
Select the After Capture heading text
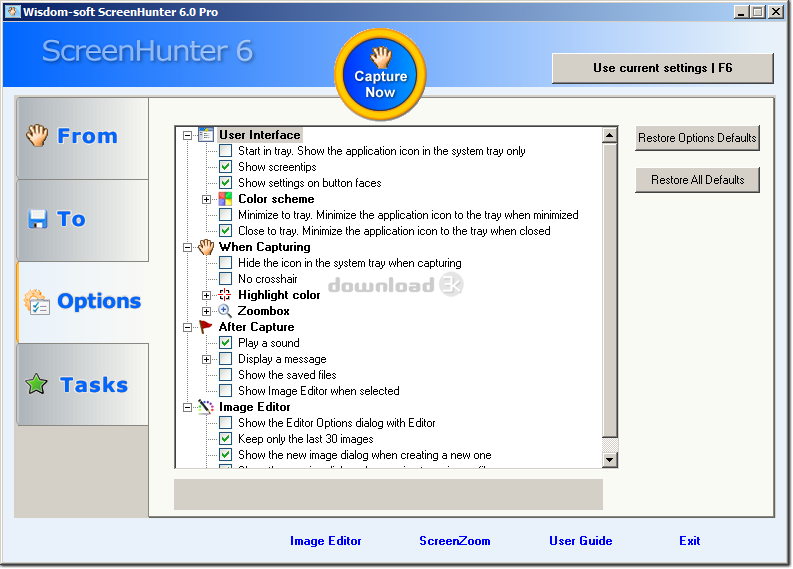coord(256,327)
